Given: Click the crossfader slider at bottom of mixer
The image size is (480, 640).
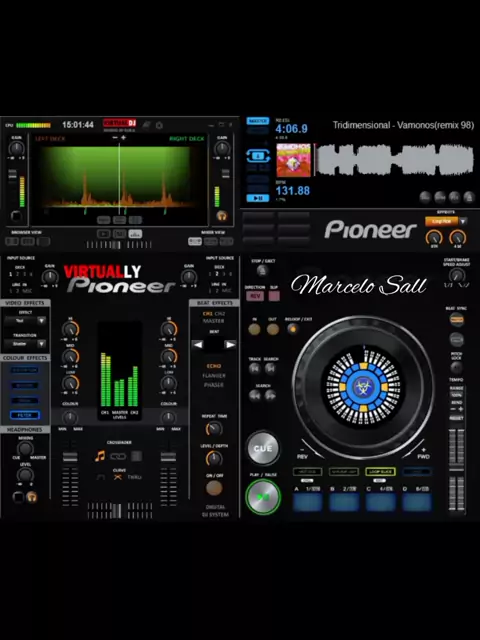Looking at the screenshot, I should (117, 511).
